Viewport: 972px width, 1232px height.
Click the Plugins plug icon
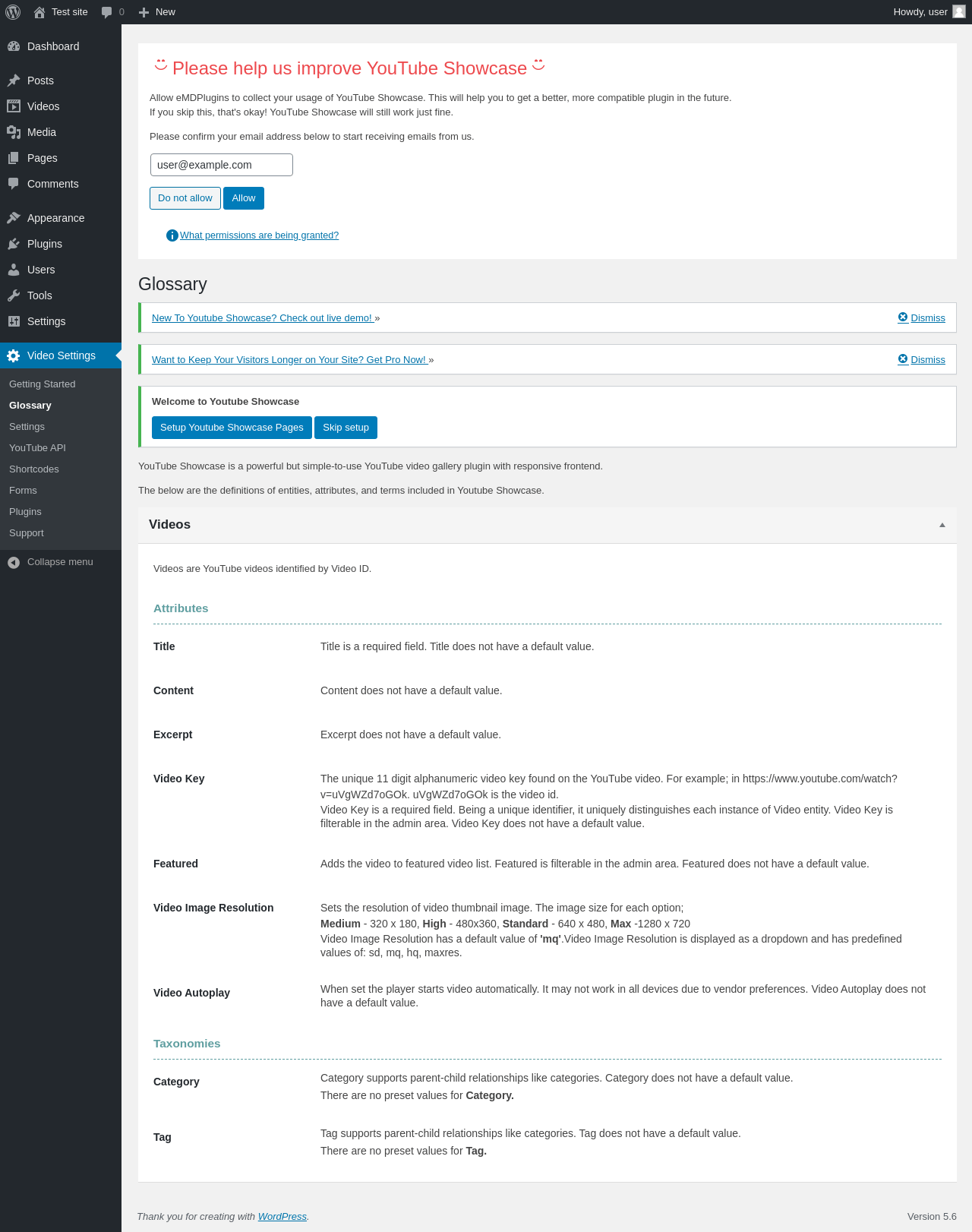(14, 244)
